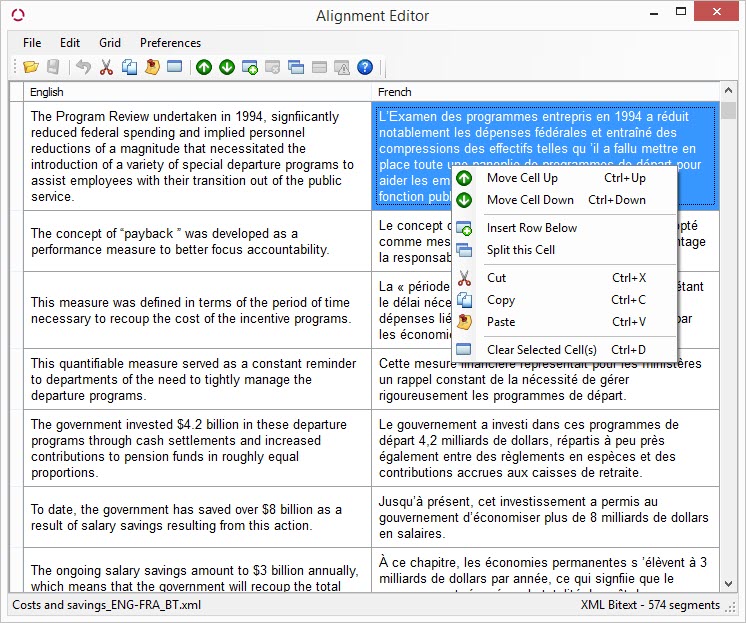Select French cell 'Jusqu'à présent, cet investissement'
The image size is (746, 623).
pyautogui.click(x=545, y=517)
